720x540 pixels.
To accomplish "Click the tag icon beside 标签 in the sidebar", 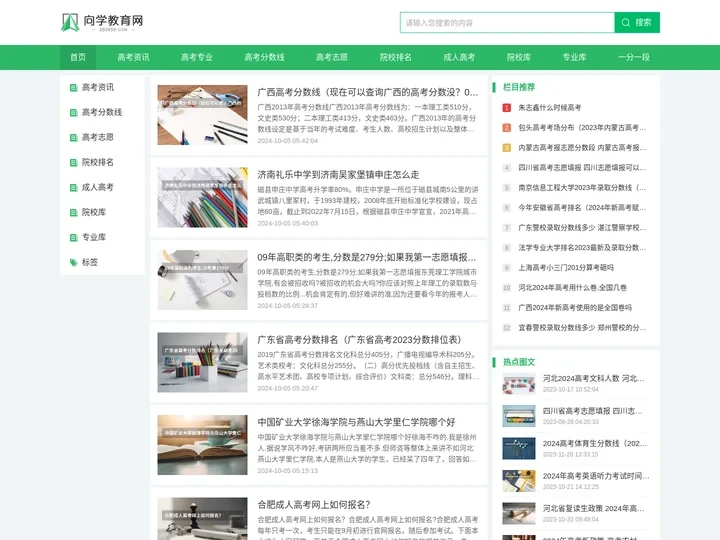I will coord(73,263).
